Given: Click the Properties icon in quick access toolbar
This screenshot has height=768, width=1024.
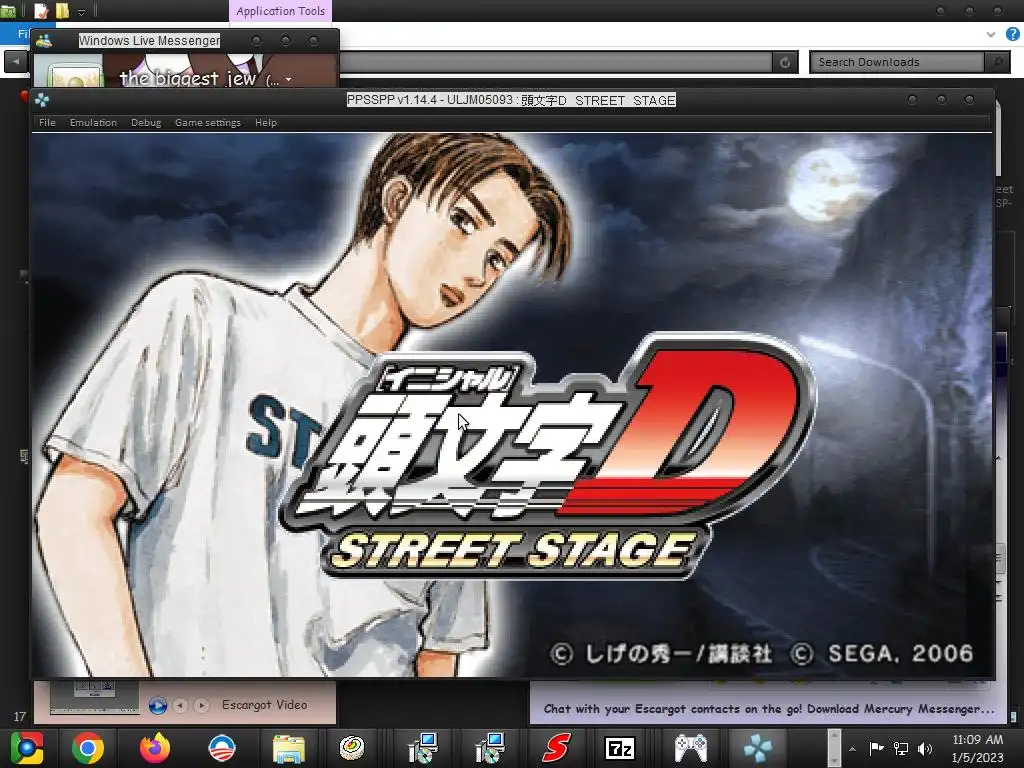Looking at the screenshot, I should [x=40, y=11].
